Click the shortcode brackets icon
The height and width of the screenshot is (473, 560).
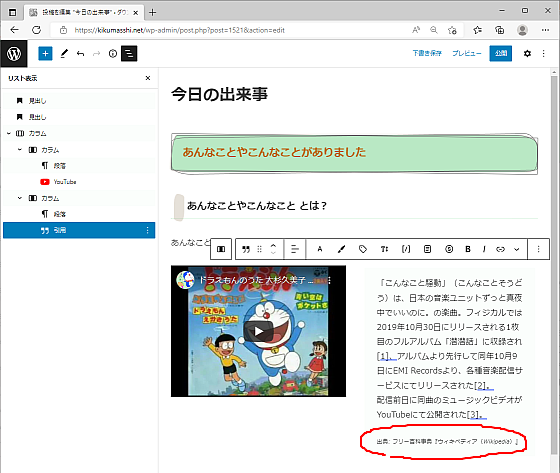(x=406, y=249)
